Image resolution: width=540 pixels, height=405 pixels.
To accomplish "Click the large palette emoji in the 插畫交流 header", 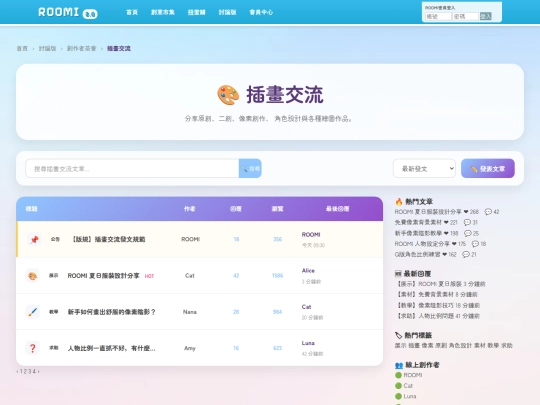I will pos(228,95).
